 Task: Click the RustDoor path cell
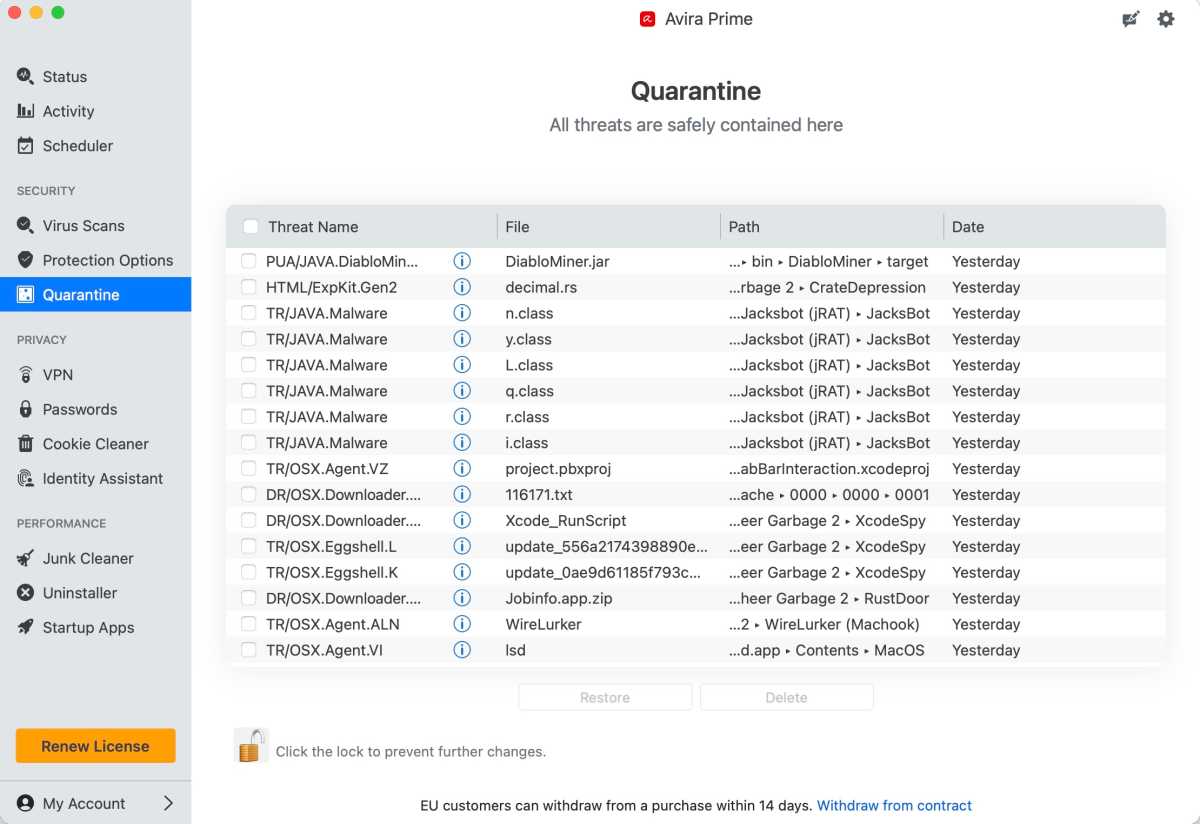[829, 598]
